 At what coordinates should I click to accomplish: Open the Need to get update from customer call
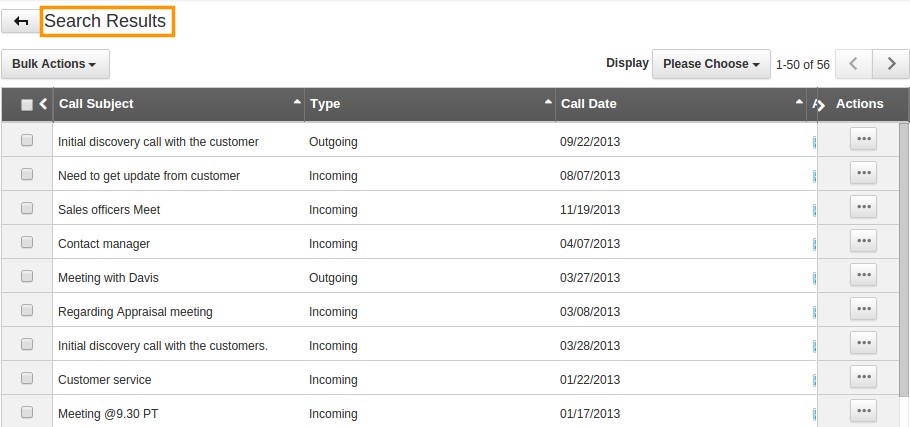(149, 176)
